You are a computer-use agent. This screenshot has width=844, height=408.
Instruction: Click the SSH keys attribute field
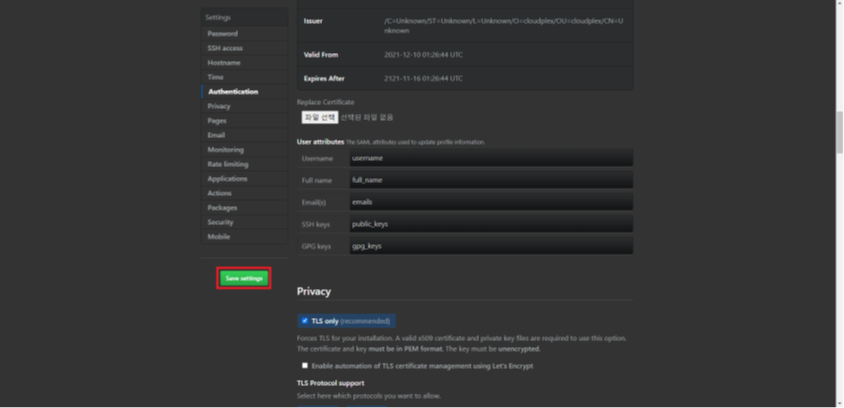(490, 224)
